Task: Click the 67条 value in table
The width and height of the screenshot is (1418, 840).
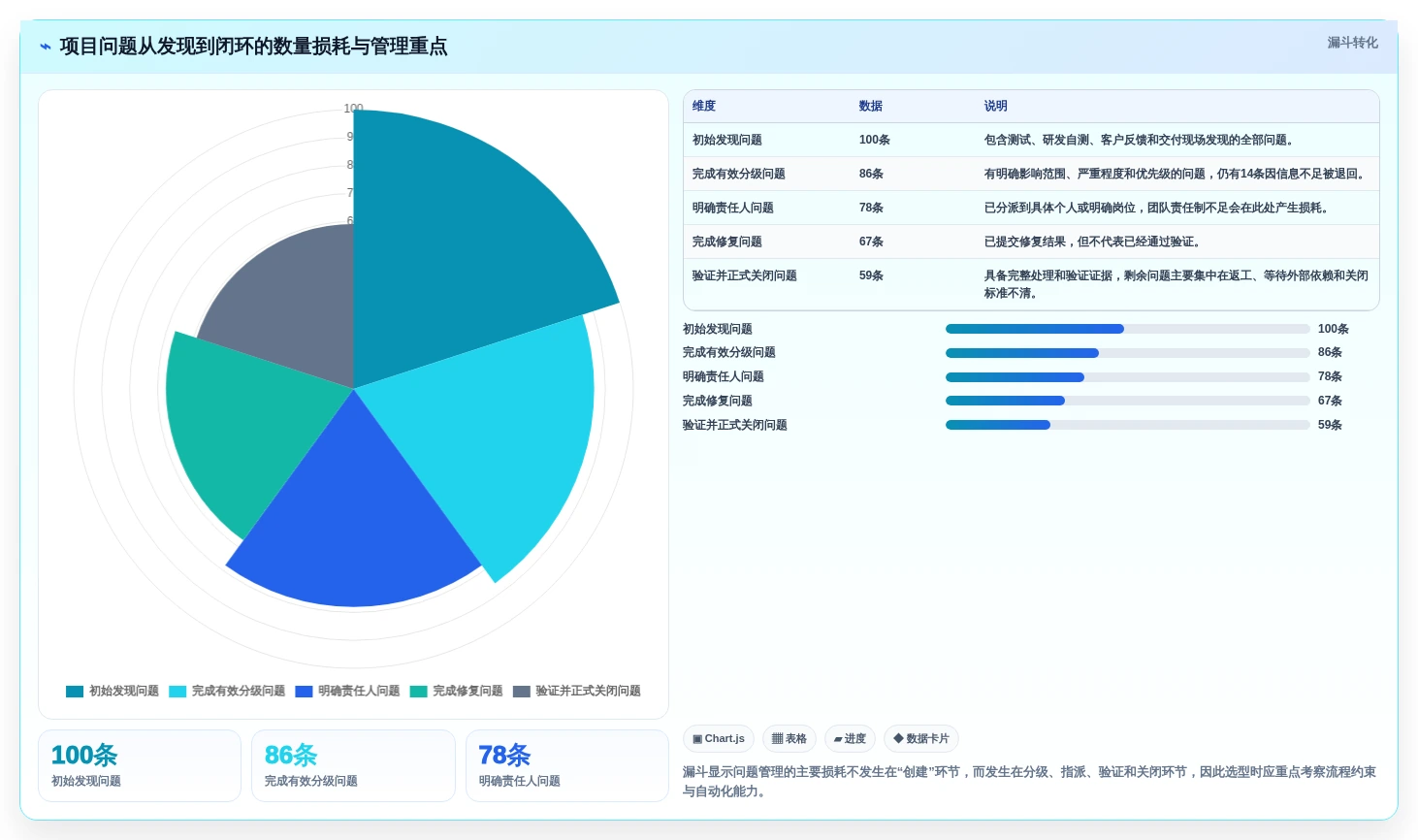Action: point(871,242)
